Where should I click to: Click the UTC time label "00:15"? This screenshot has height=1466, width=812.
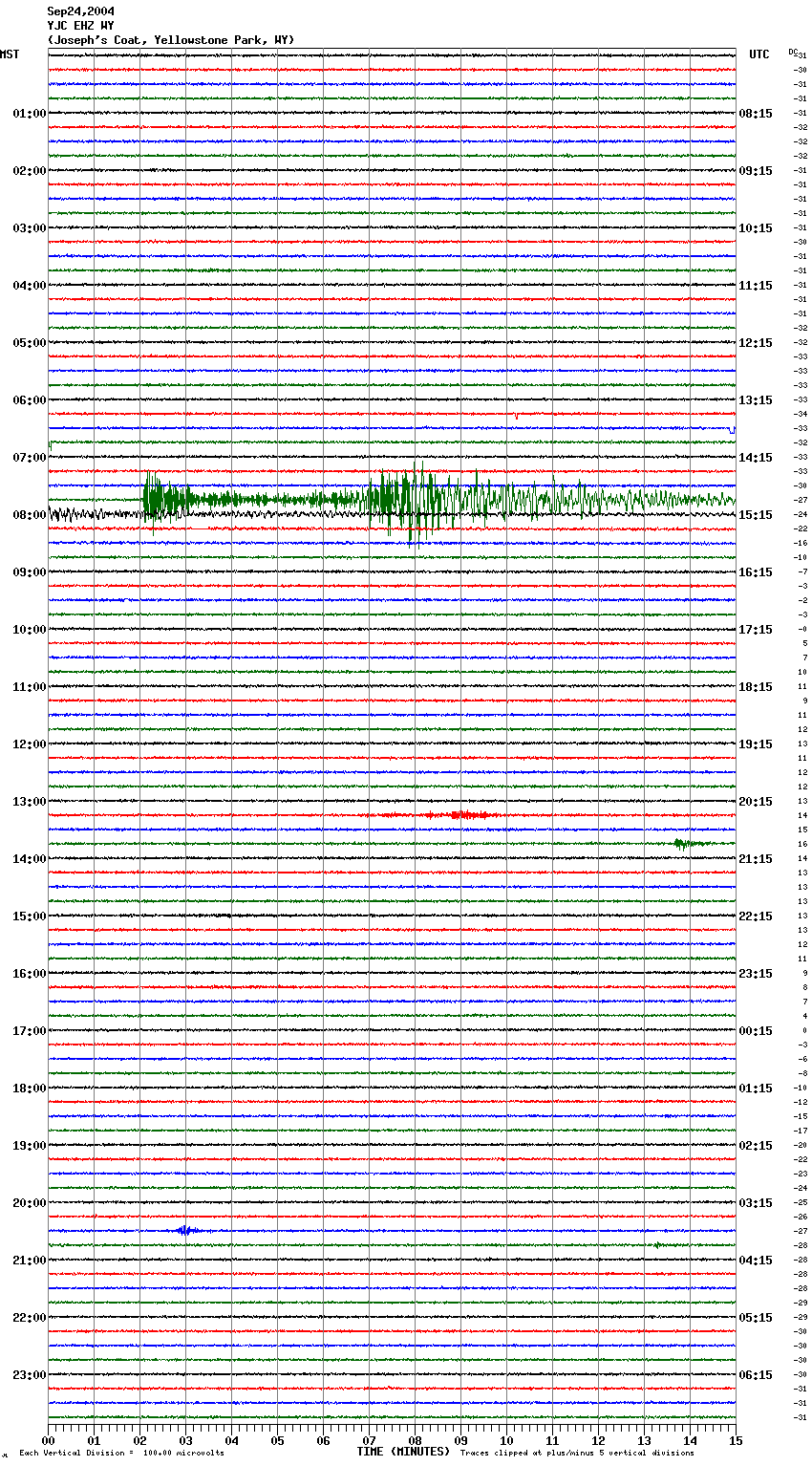click(756, 1031)
